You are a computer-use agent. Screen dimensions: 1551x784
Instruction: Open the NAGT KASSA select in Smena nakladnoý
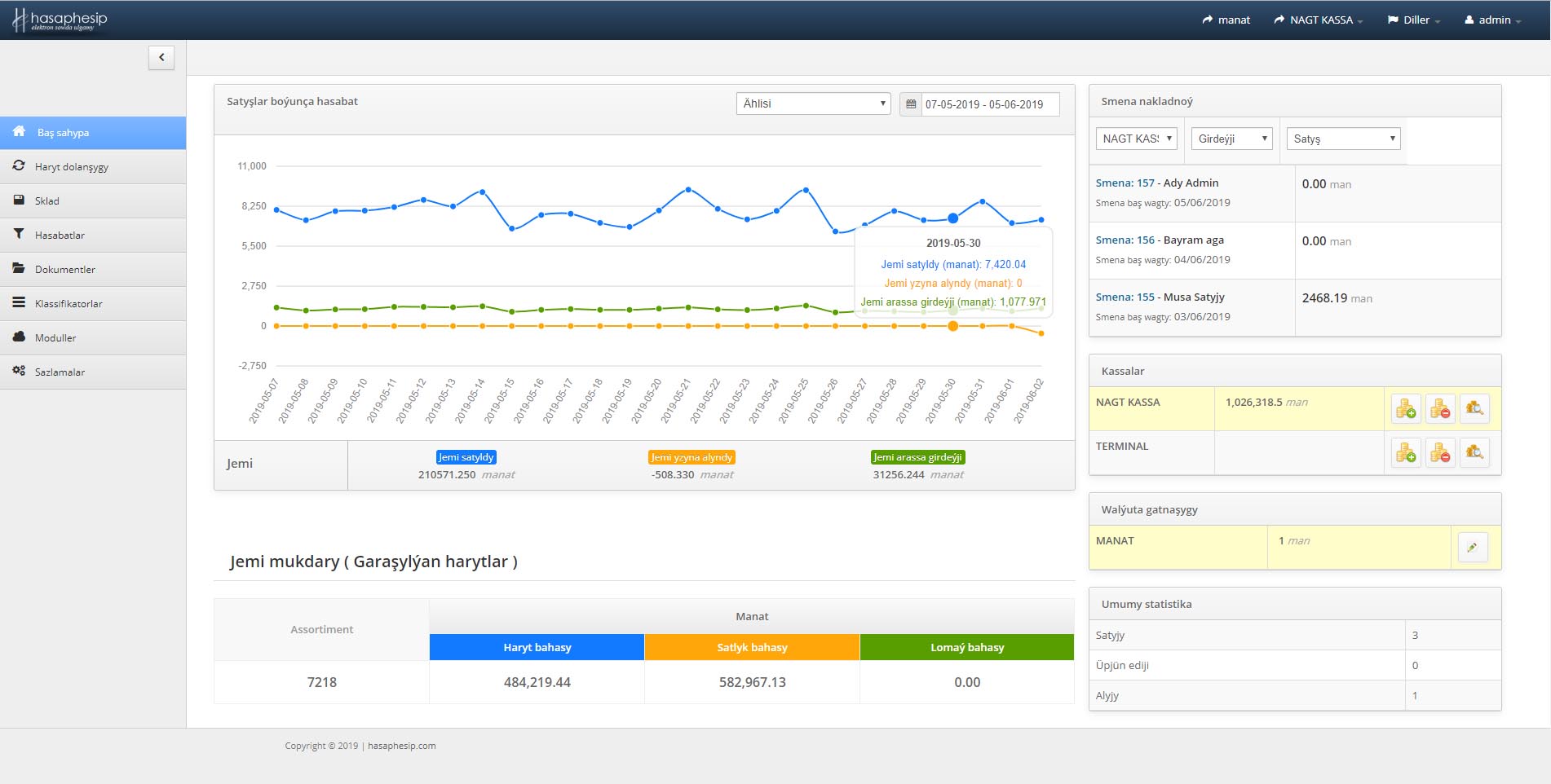pos(1136,139)
